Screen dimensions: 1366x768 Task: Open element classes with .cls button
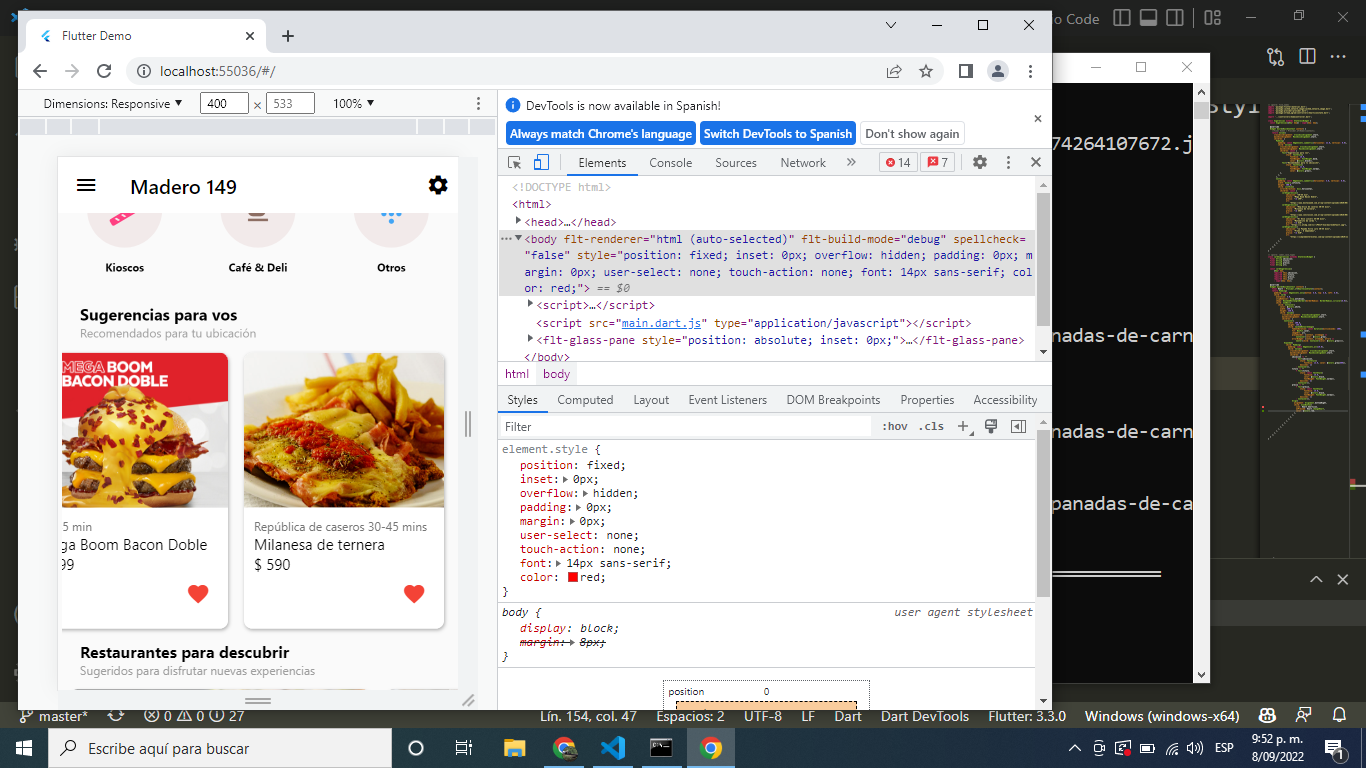coord(931,427)
